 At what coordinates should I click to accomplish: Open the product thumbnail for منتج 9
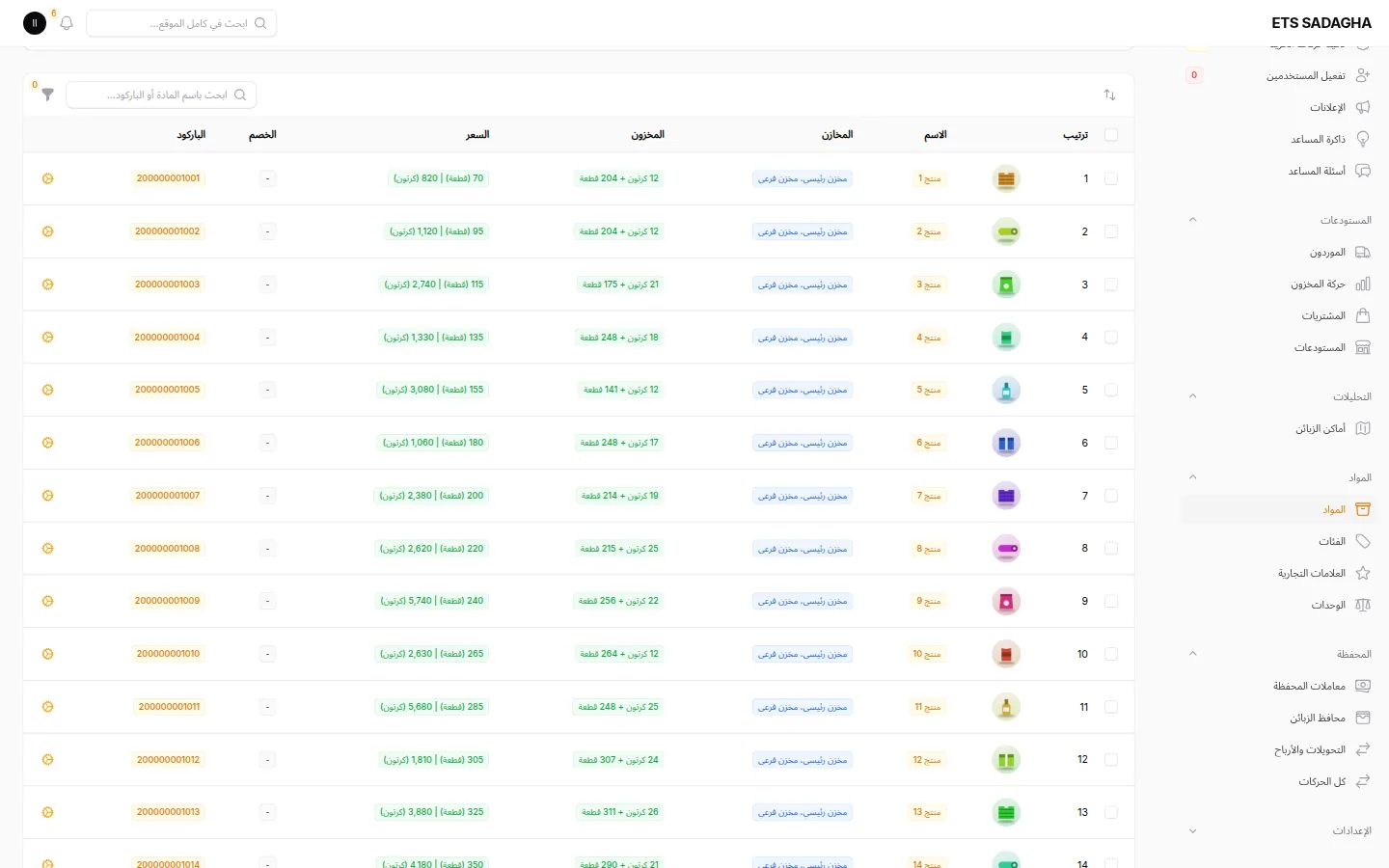point(1006,601)
